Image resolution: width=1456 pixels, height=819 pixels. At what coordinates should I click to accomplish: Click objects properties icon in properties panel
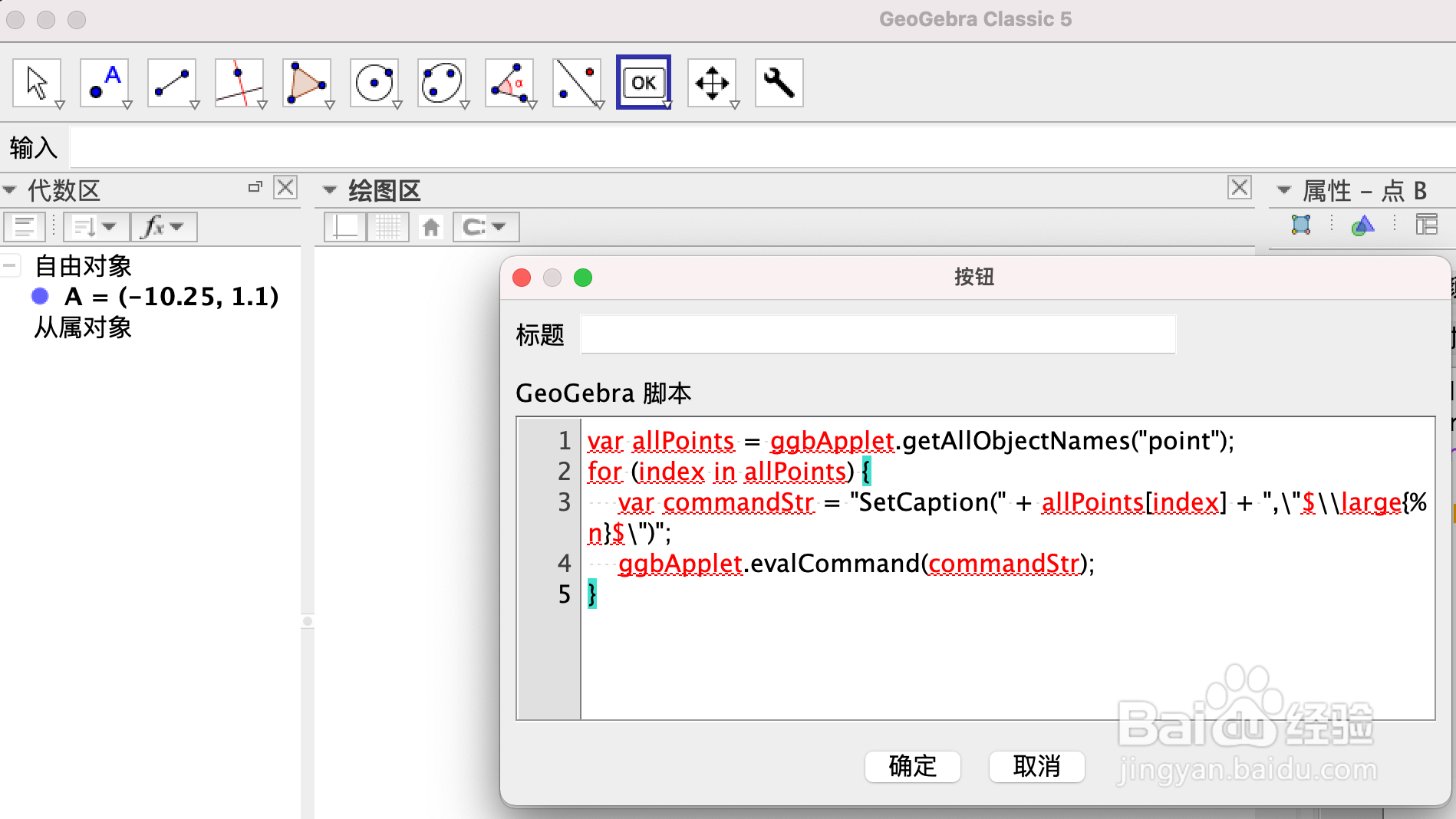click(x=1363, y=225)
